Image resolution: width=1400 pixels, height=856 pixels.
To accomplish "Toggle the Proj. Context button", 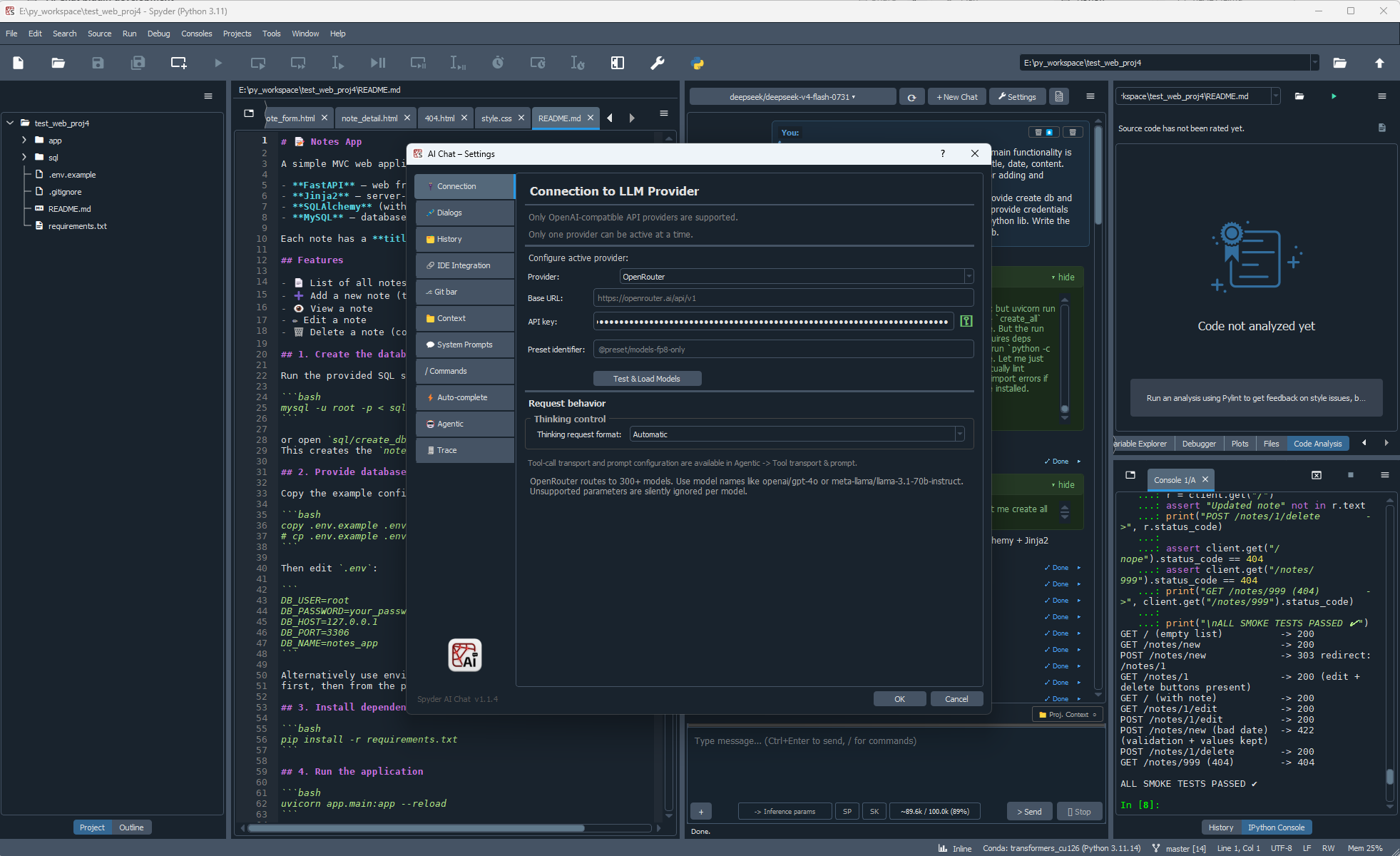I will coord(1068,714).
